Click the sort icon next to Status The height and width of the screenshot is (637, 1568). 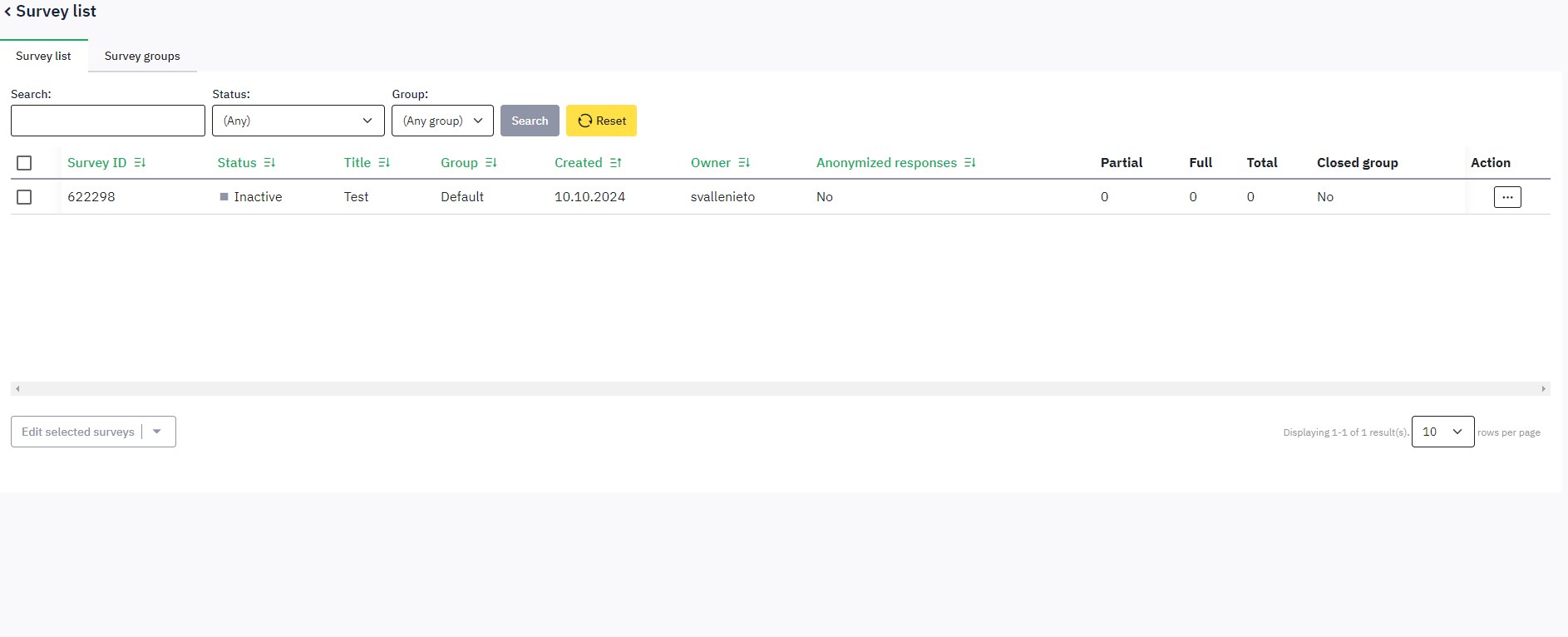pos(269,163)
